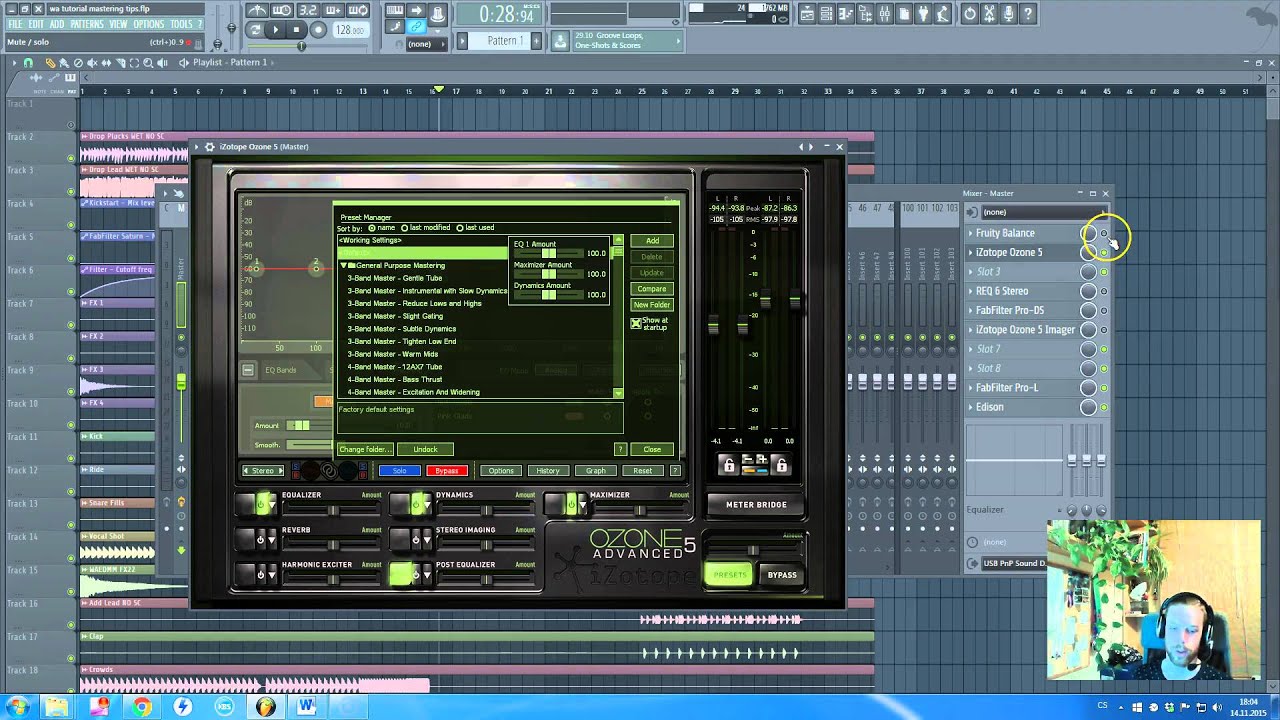Toggle FabFilter Pro-L slot enable LED
Image resolution: width=1280 pixels, height=720 pixels.
(1104, 388)
